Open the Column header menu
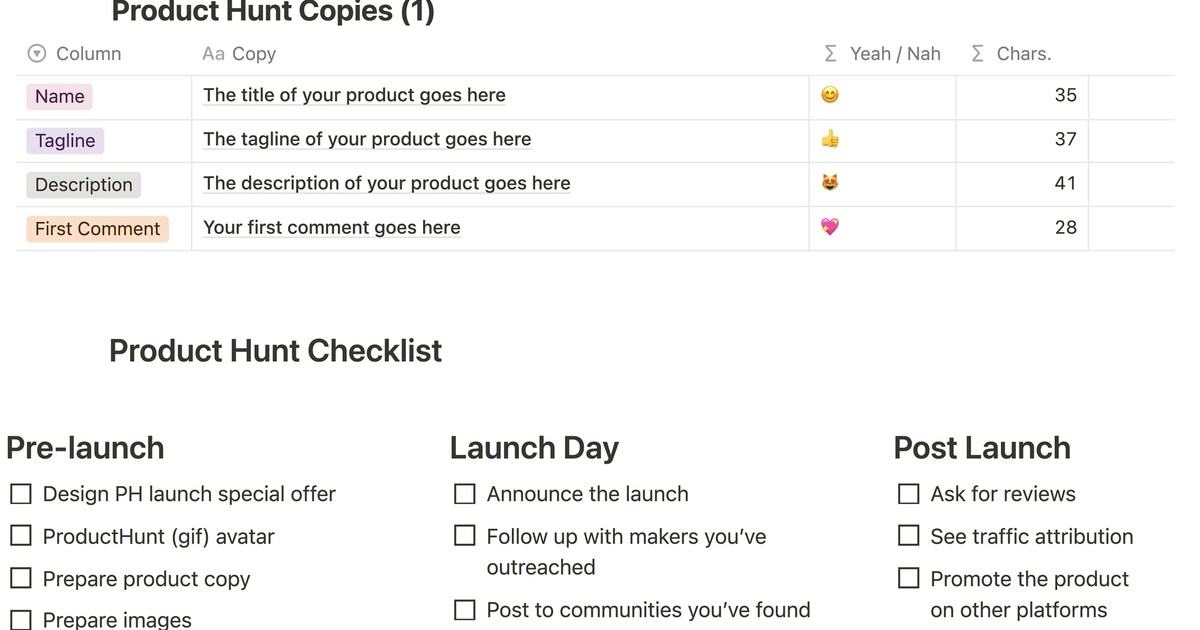The height and width of the screenshot is (630, 1200). click(x=88, y=53)
